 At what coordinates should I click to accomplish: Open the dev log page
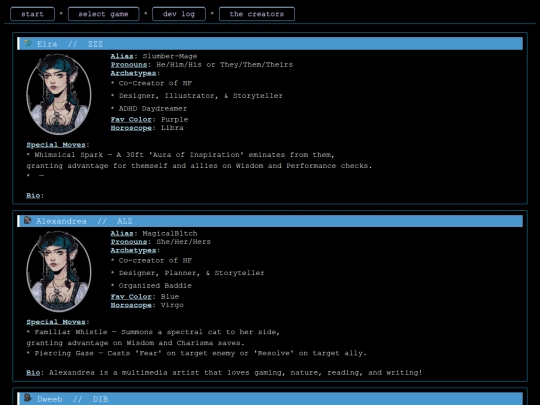point(179,14)
